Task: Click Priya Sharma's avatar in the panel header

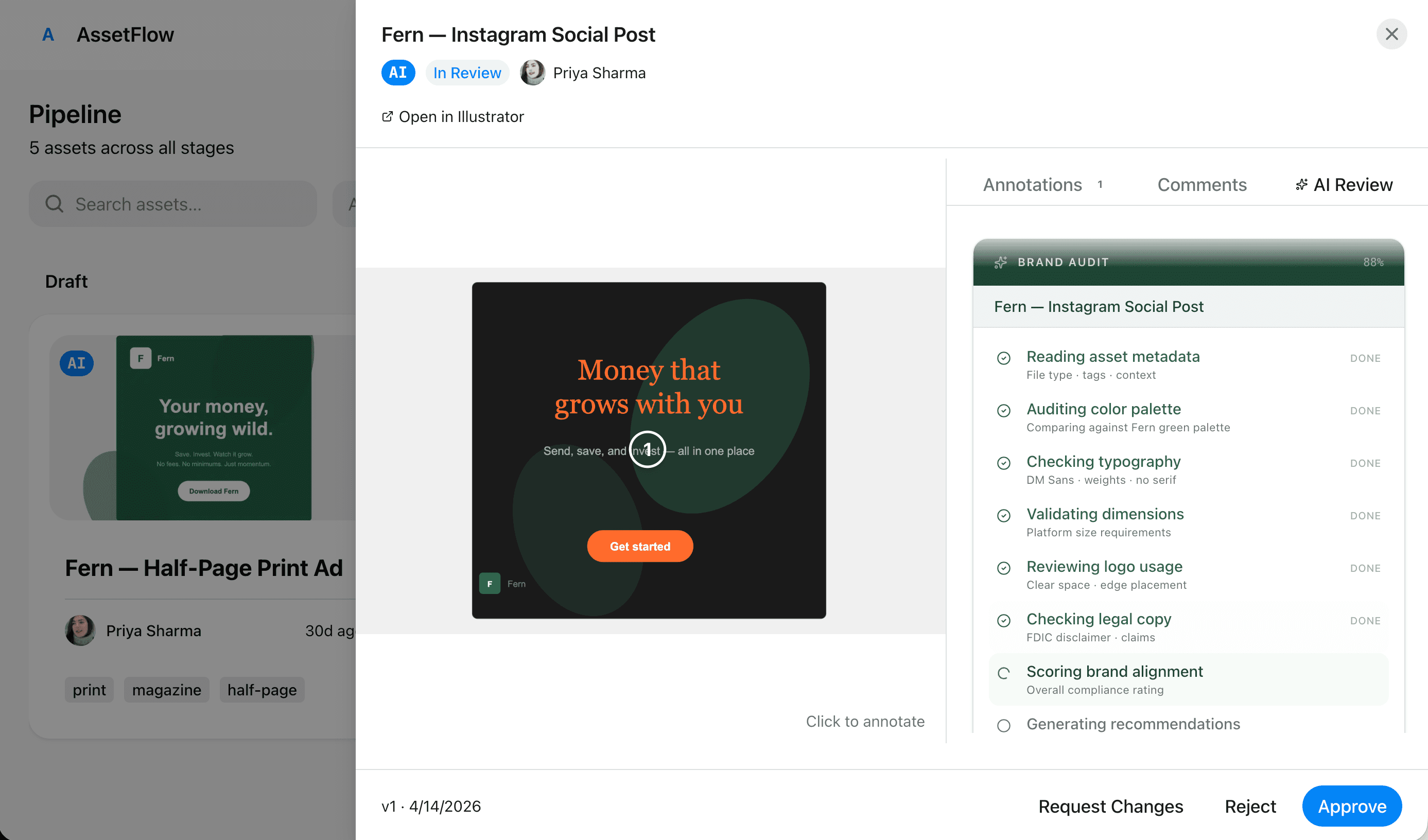Action: point(532,73)
